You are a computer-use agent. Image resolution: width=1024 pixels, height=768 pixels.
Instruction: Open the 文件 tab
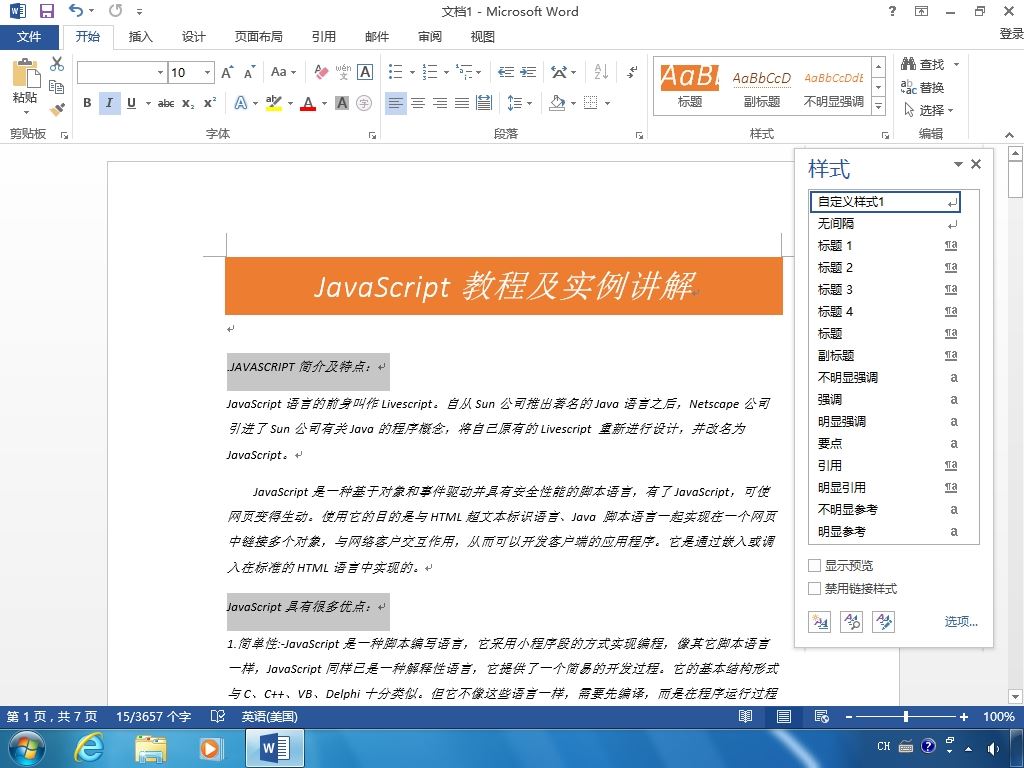click(x=29, y=37)
